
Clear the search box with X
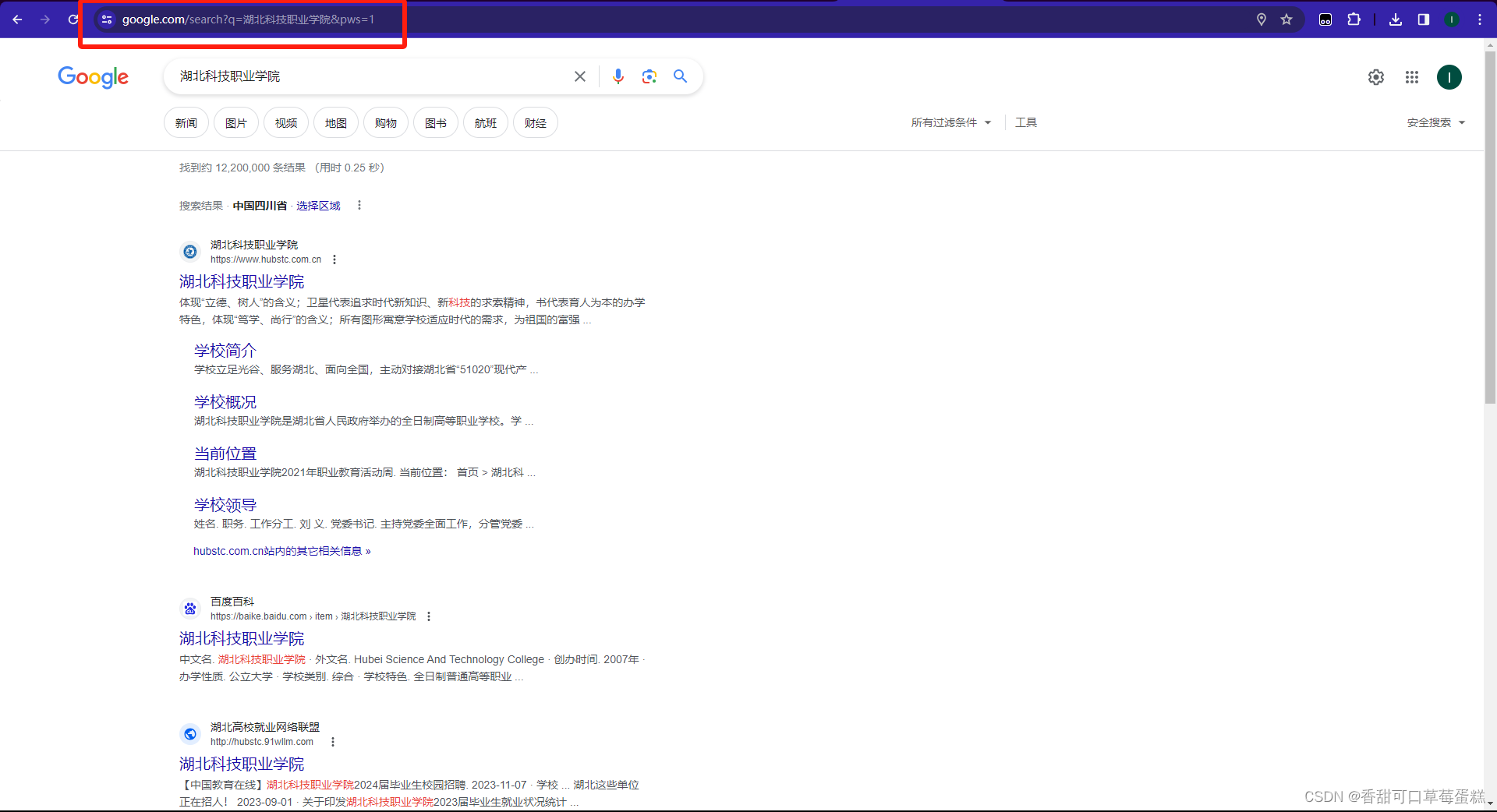[x=580, y=76]
